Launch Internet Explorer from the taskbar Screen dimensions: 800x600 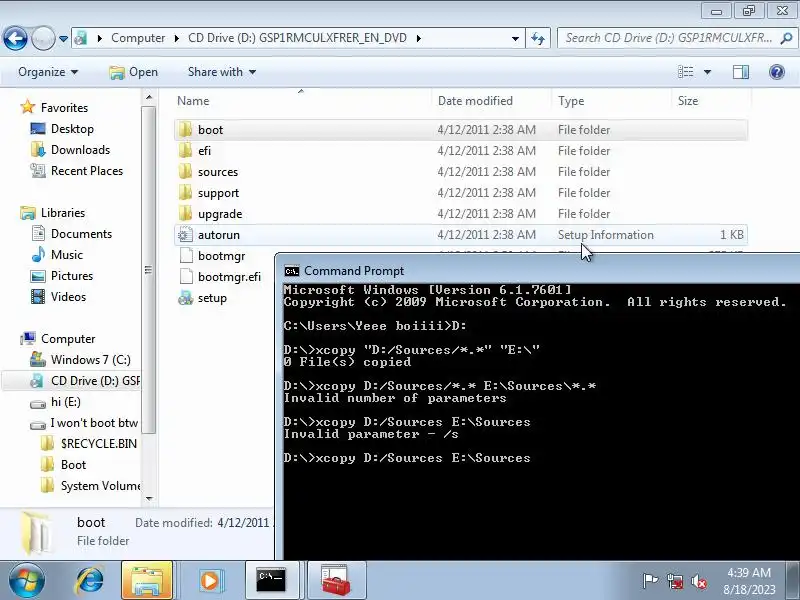point(89,580)
